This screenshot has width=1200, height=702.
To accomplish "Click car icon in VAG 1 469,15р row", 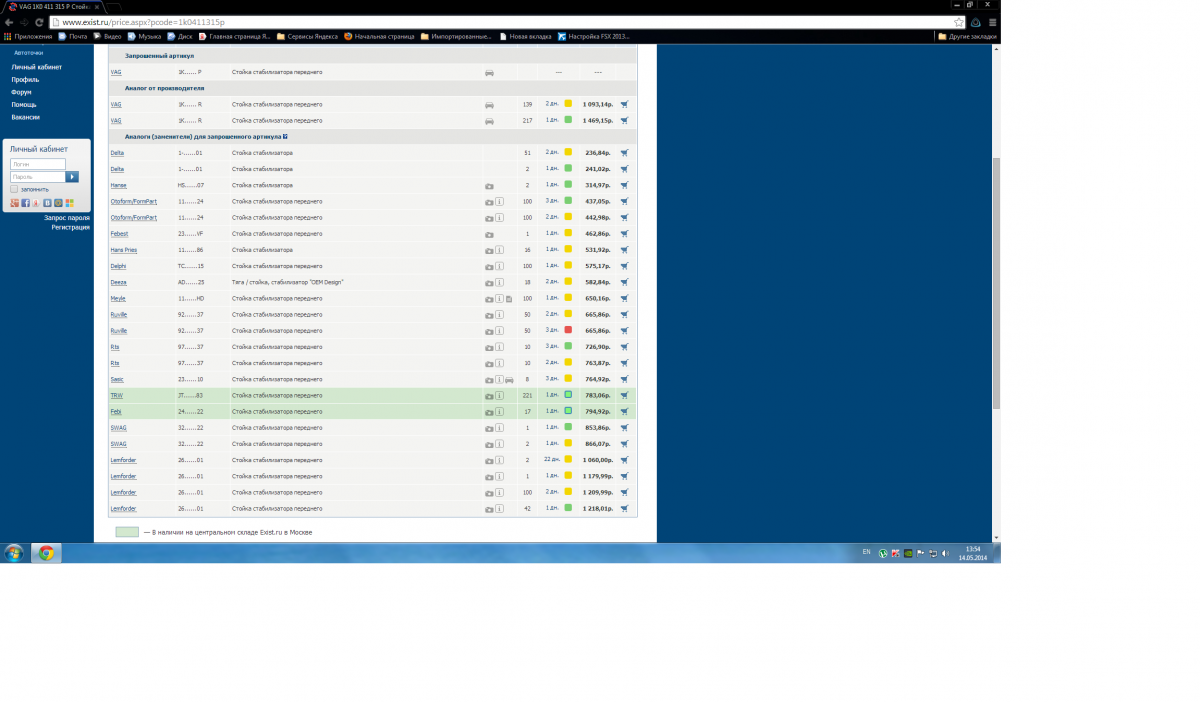I will 489,121.
